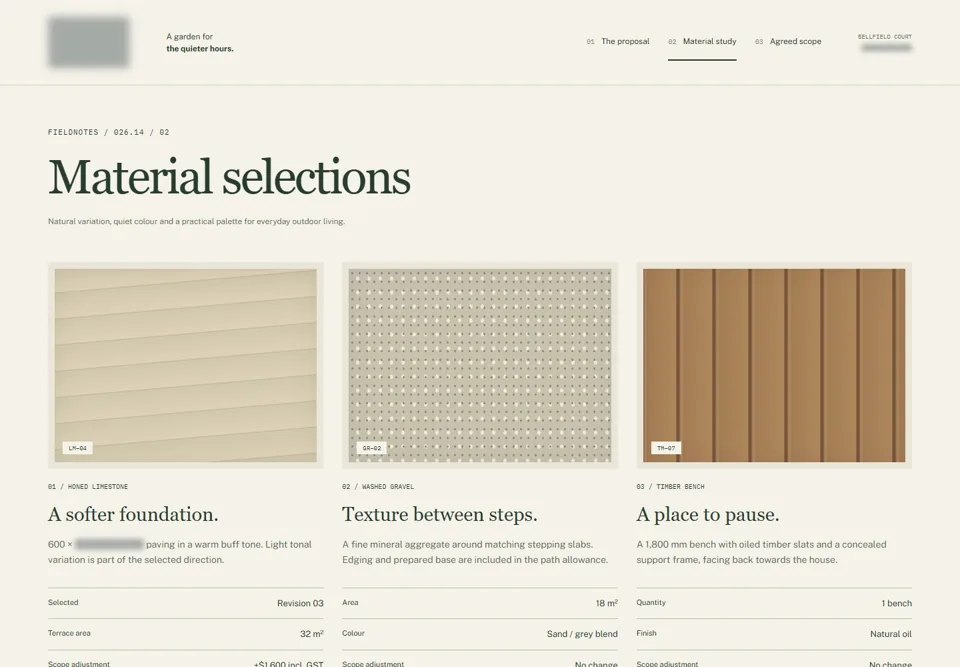Image resolution: width=960 pixels, height=667 pixels.
Task: Click the 'A garden for the quieter hours' tagline
Action: pos(200,42)
